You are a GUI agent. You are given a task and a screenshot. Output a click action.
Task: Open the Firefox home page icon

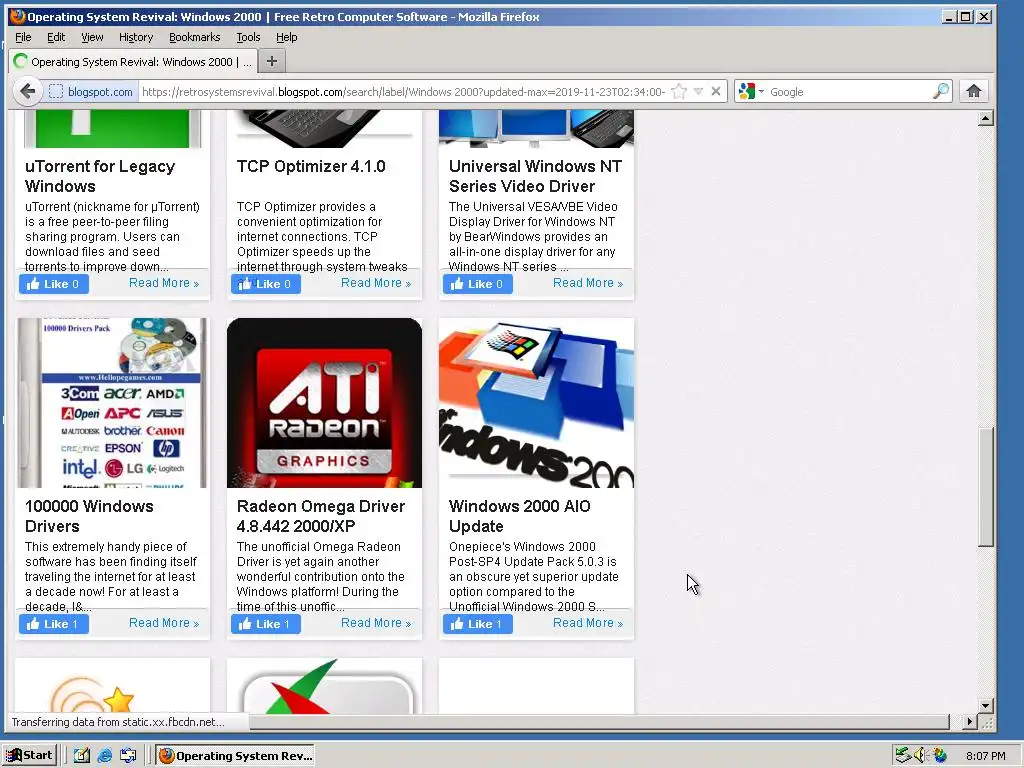point(974,91)
